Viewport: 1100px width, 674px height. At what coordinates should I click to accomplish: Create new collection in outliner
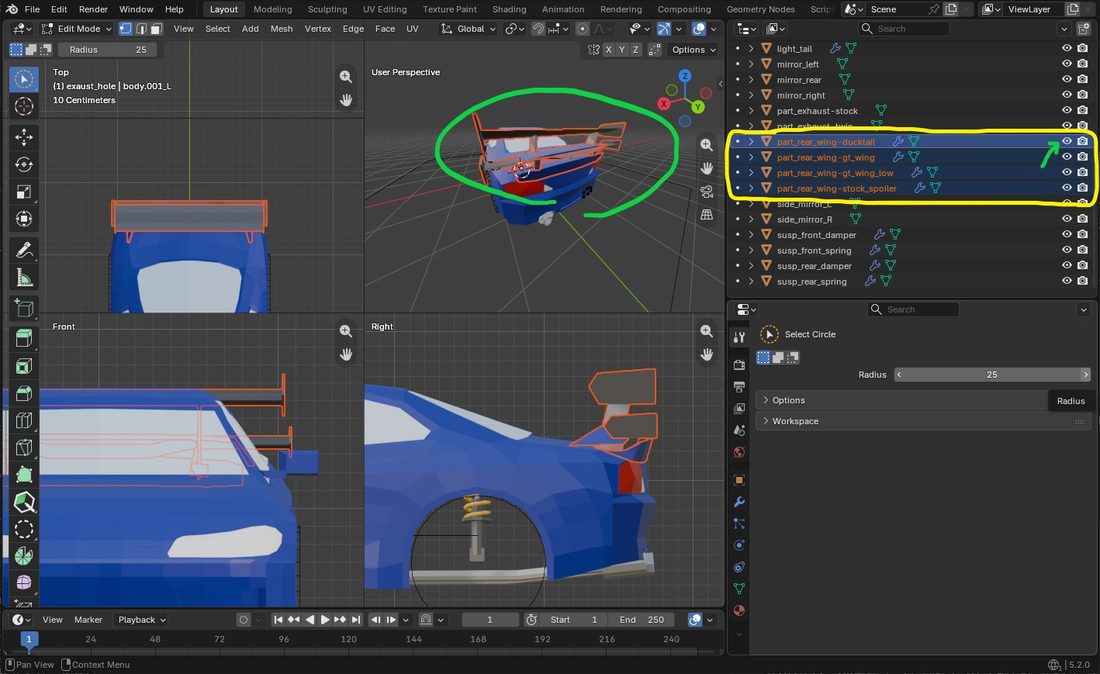tap(1082, 29)
